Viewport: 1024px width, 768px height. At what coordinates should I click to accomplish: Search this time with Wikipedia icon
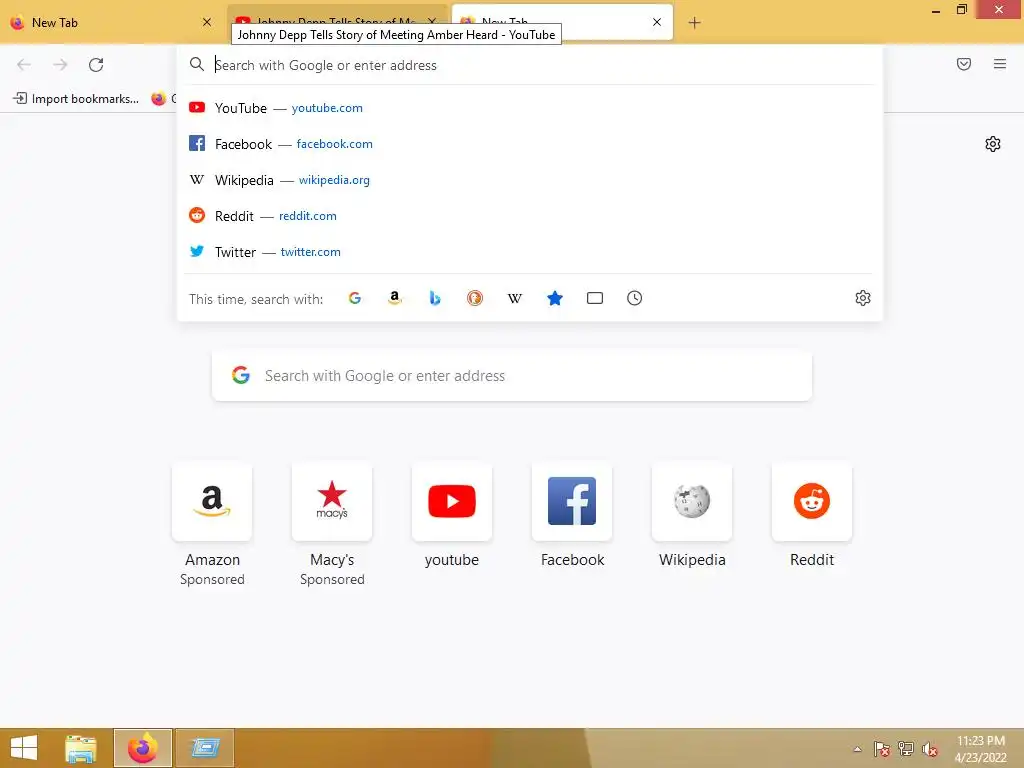pyautogui.click(x=515, y=298)
